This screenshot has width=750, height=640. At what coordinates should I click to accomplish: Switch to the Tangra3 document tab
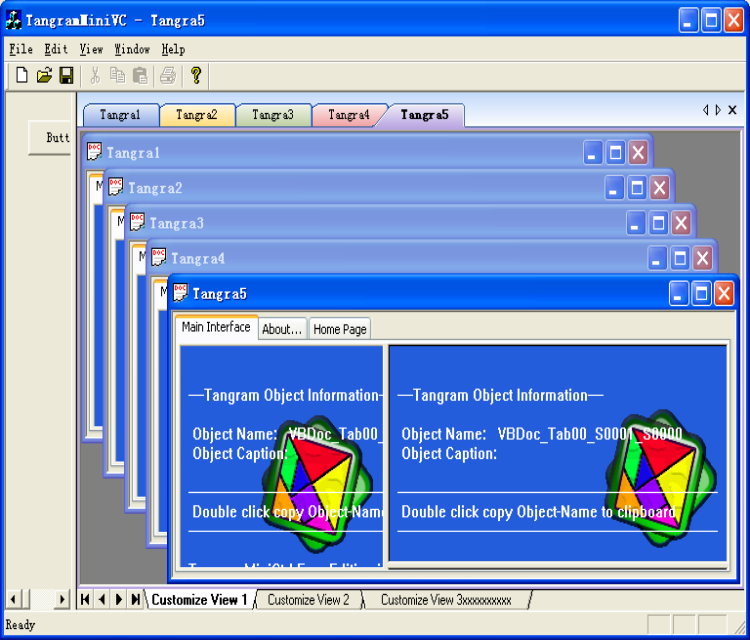(273, 115)
